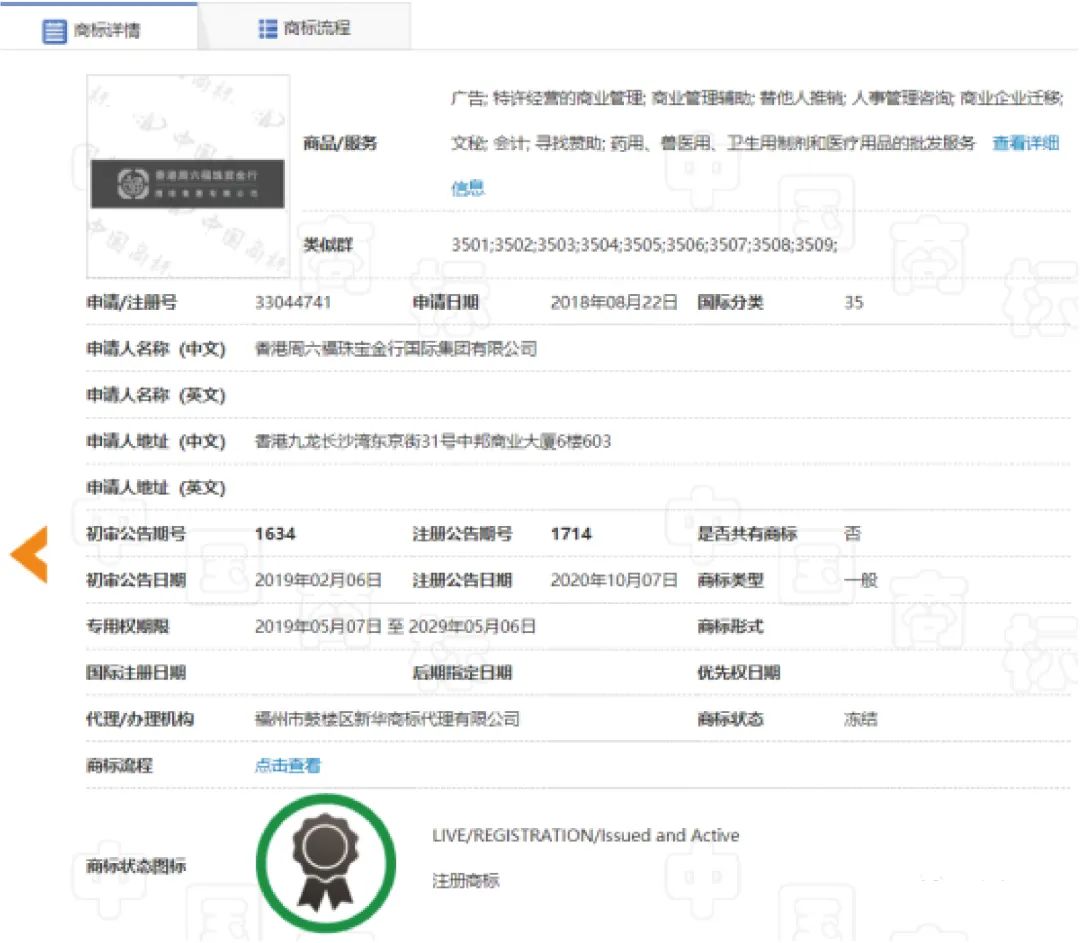This screenshot has width=1080, height=943.
Task: Select preliminary announcement date 2019年02月06日
Action: pos(318,580)
